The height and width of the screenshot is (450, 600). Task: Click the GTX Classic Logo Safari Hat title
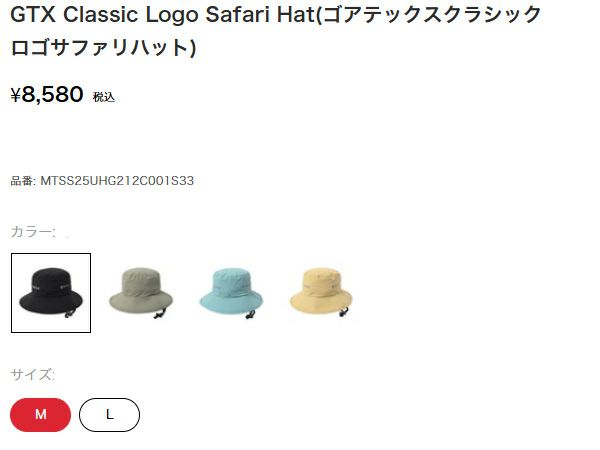pos(162,15)
